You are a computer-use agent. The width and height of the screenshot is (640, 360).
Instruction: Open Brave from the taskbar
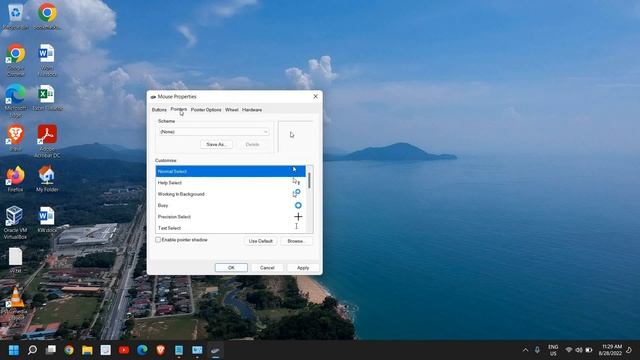pyautogui.click(x=160, y=350)
